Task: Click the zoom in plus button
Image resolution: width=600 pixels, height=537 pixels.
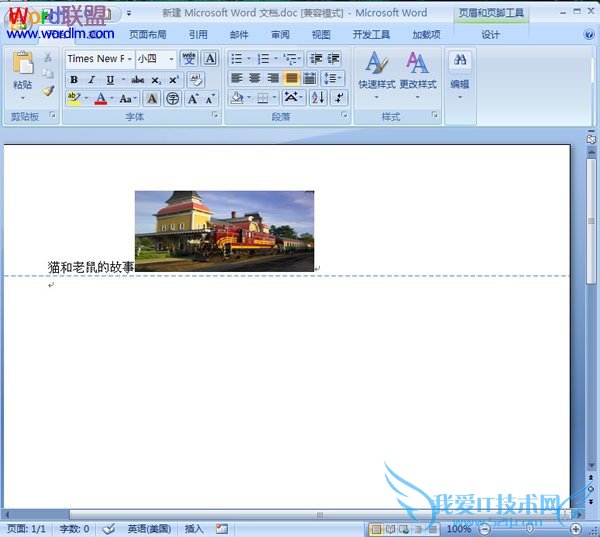Action: [x=576, y=529]
